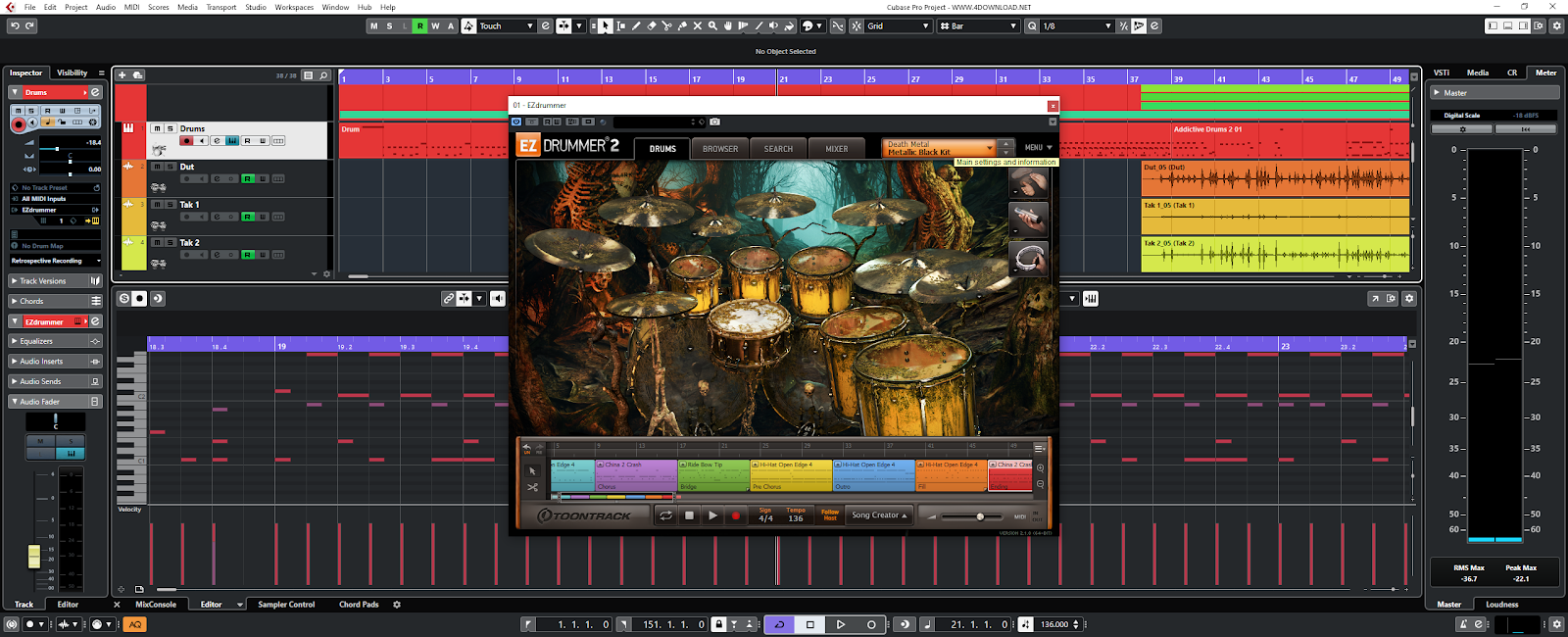
Task: Solo the Tak 1 track
Action: pos(170,205)
